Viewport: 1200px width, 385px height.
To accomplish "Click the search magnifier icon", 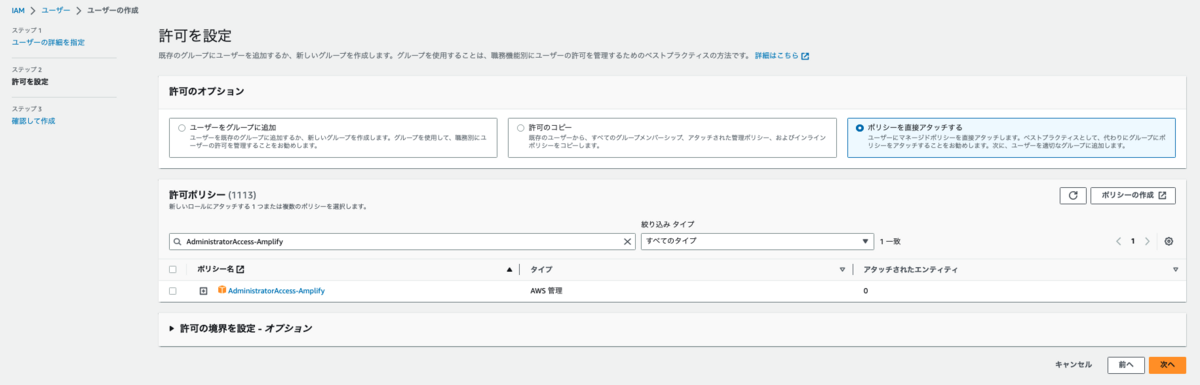I will coord(177,241).
